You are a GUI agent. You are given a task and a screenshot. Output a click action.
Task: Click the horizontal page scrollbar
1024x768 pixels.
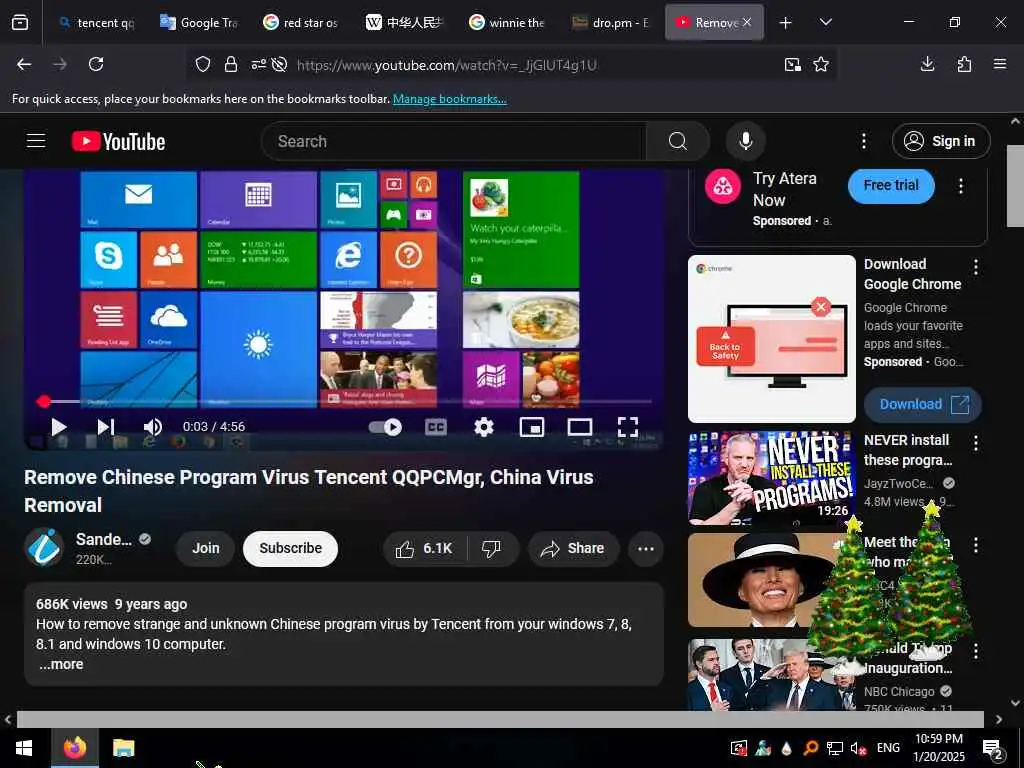(500, 719)
